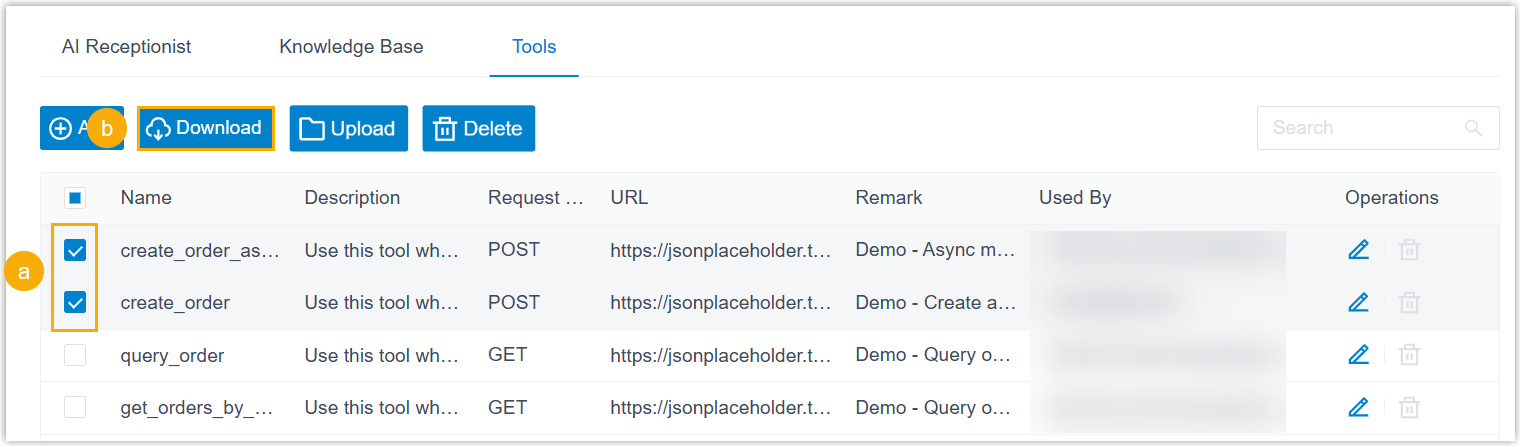Click 'Demo - Create a…' remark cell
Image resolution: width=1521 pixels, height=447 pixels.
click(x=936, y=302)
